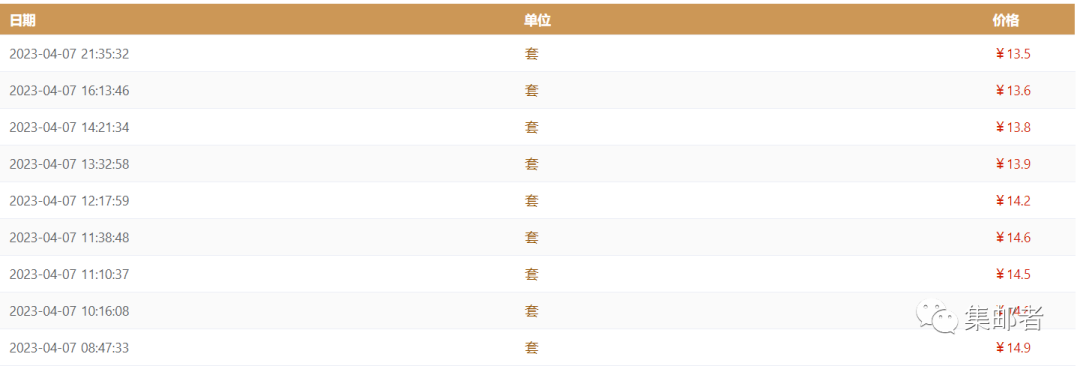Click the ¥13.8 price value

click(x=1012, y=127)
